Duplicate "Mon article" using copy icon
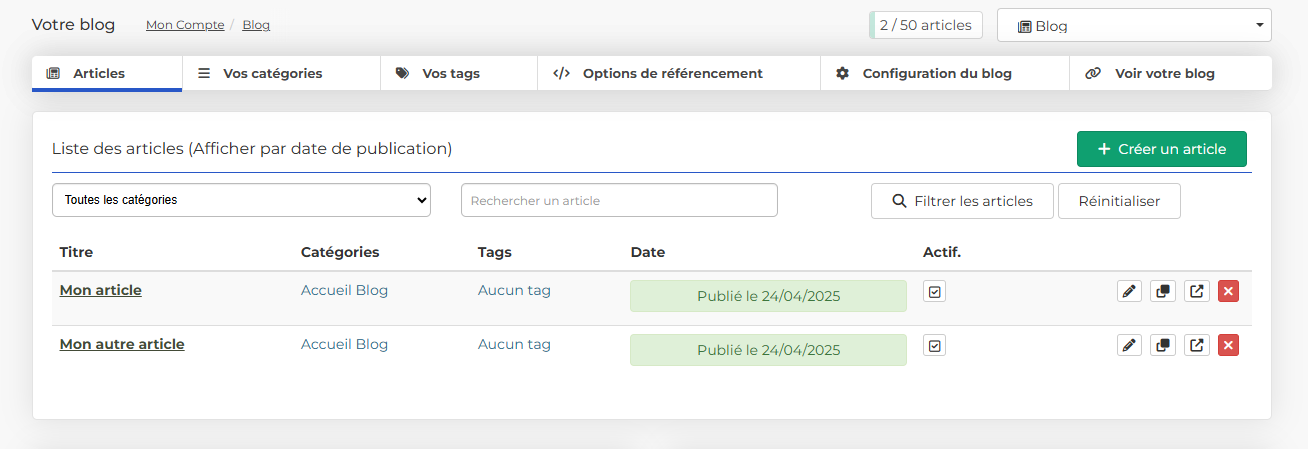The height and width of the screenshot is (449, 1308). point(1162,291)
